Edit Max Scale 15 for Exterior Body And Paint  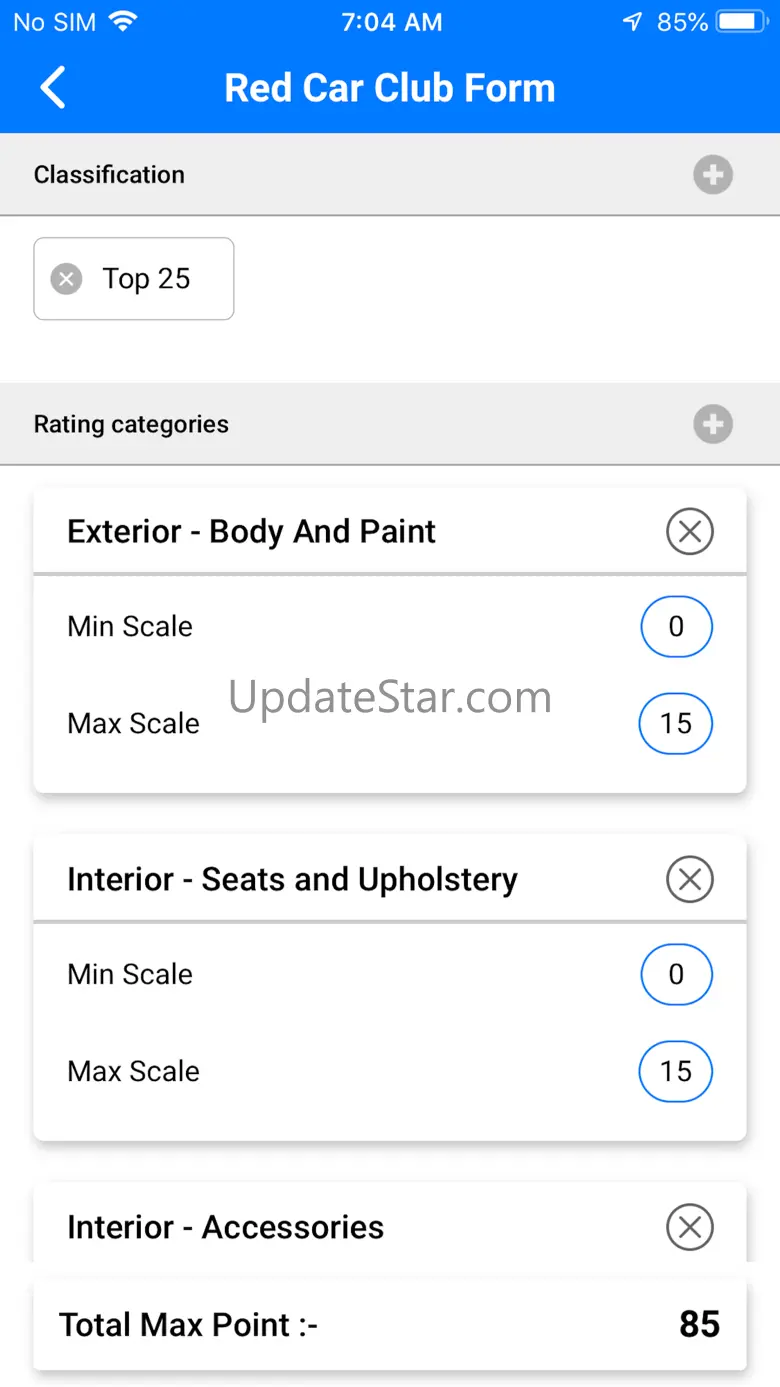click(676, 723)
